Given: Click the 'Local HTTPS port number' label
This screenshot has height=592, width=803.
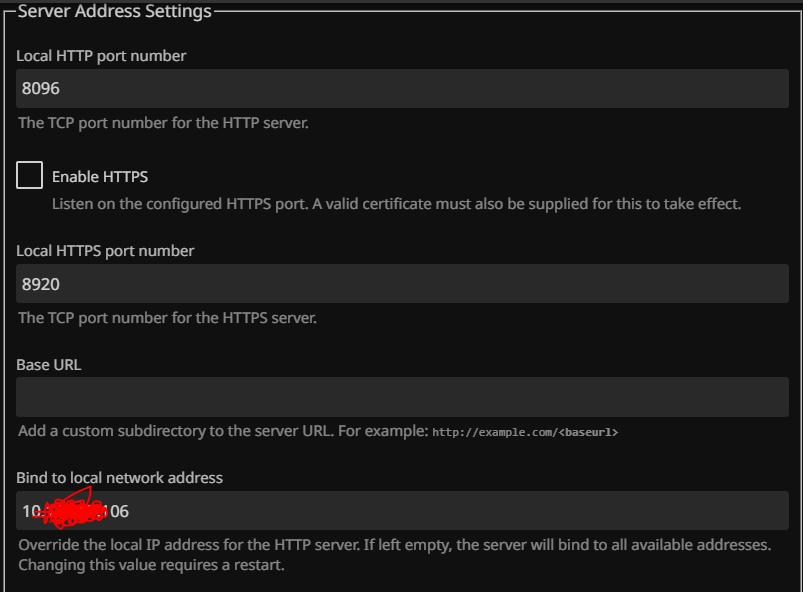Looking at the screenshot, I should (x=105, y=251).
